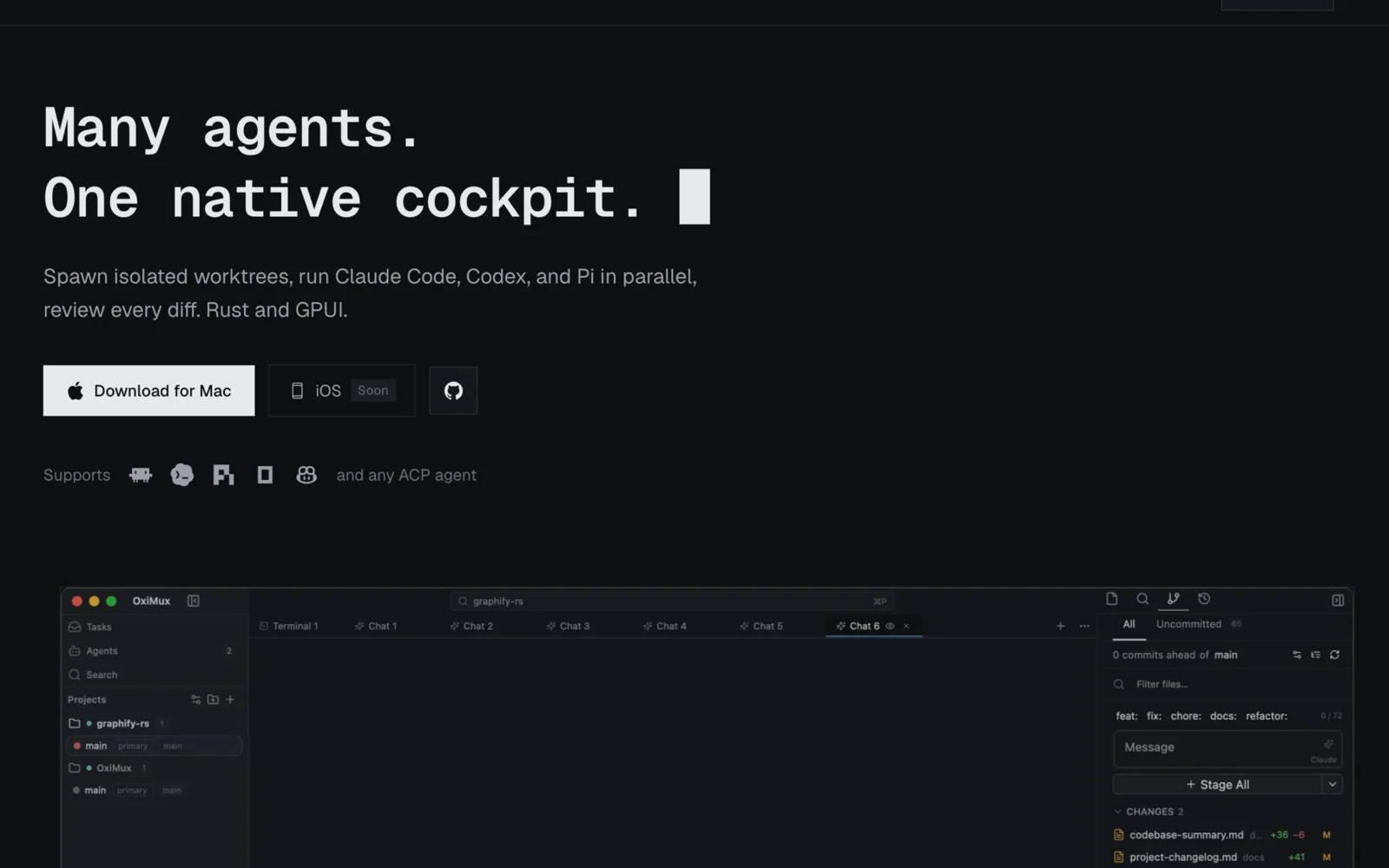Select the All tab in git panel
This screenshot has width=1389, height=868.
[1129, 624]
